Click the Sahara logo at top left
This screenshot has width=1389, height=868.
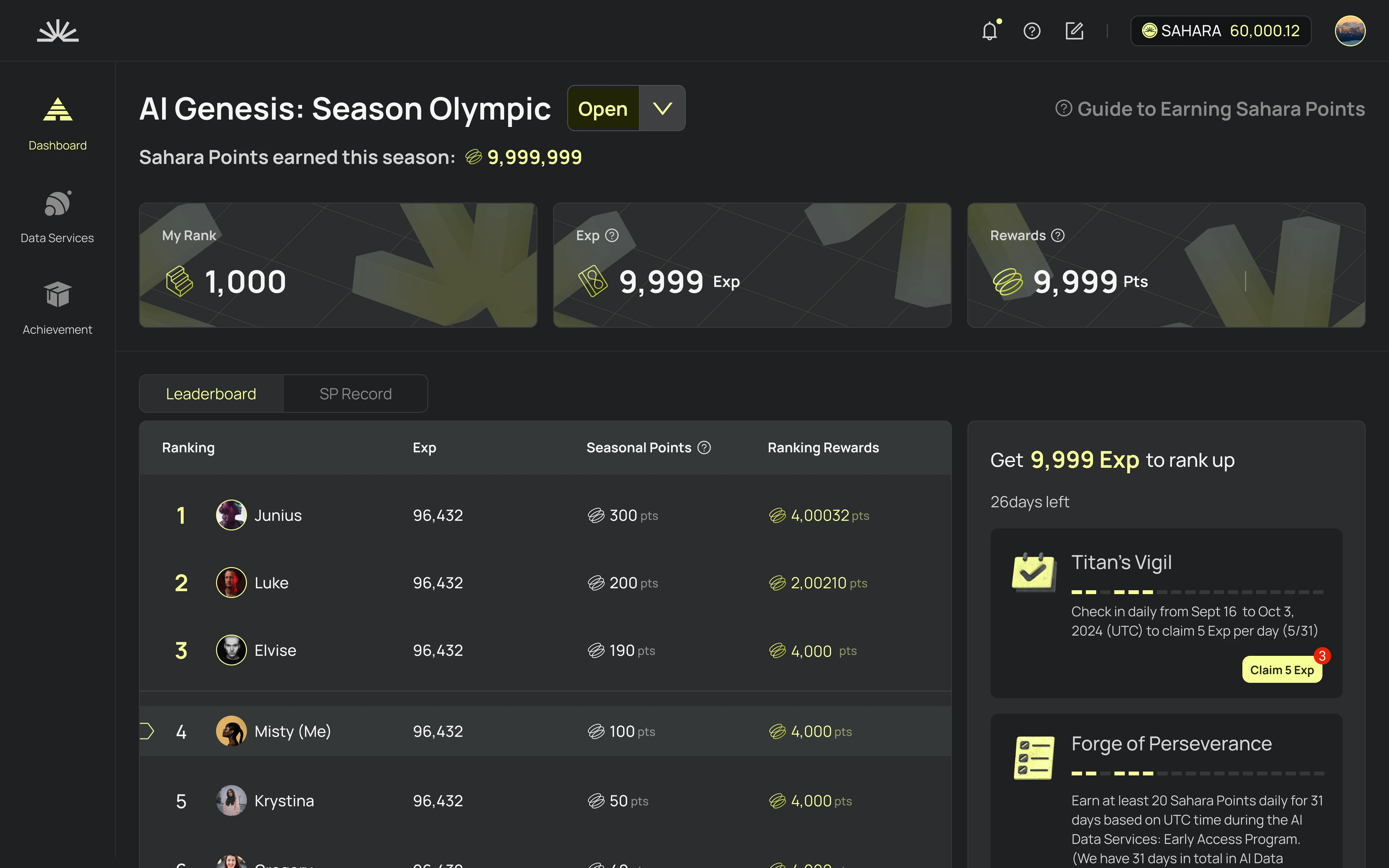pos(58,31)
